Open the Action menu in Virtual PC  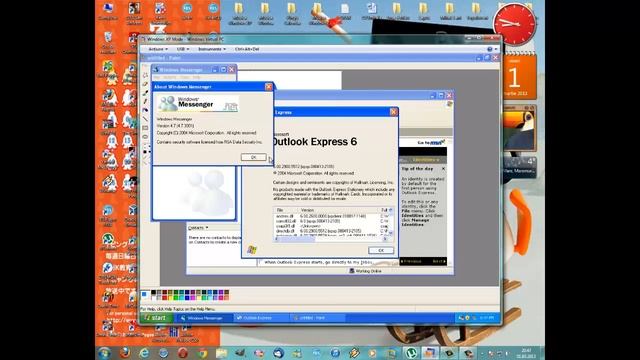coord(158,49)
